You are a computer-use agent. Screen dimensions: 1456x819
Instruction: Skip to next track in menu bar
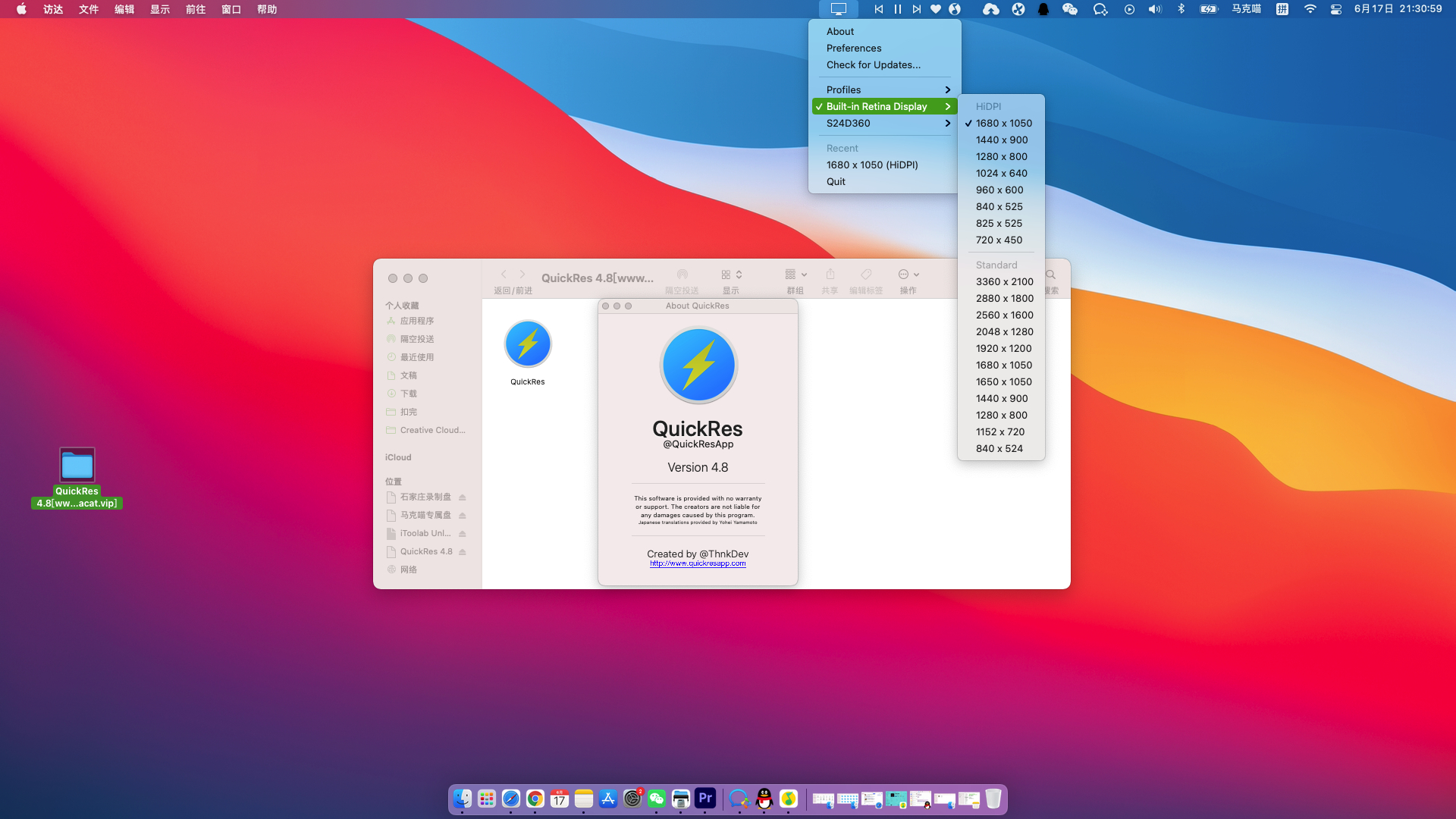click(x=917, y=9)
